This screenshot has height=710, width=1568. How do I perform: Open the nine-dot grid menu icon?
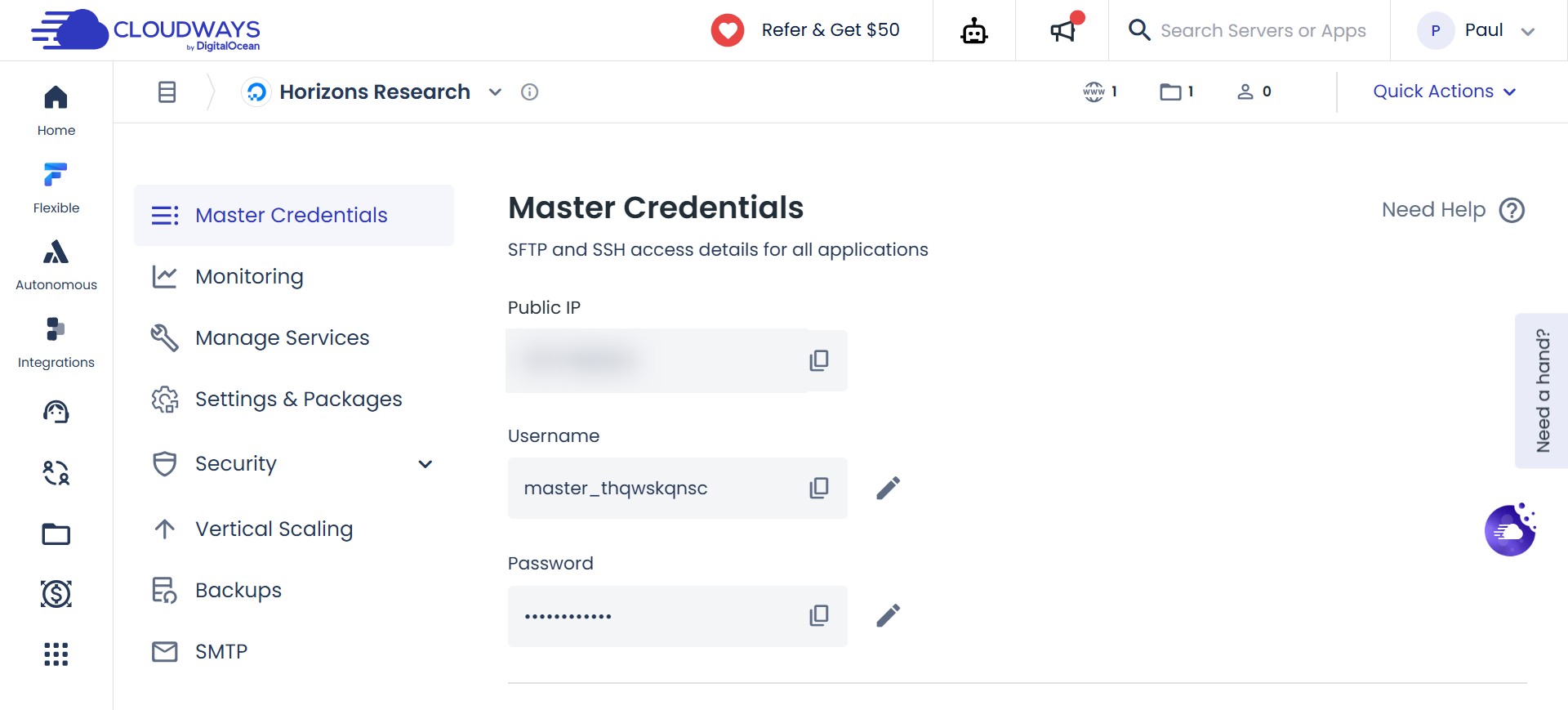56,654
